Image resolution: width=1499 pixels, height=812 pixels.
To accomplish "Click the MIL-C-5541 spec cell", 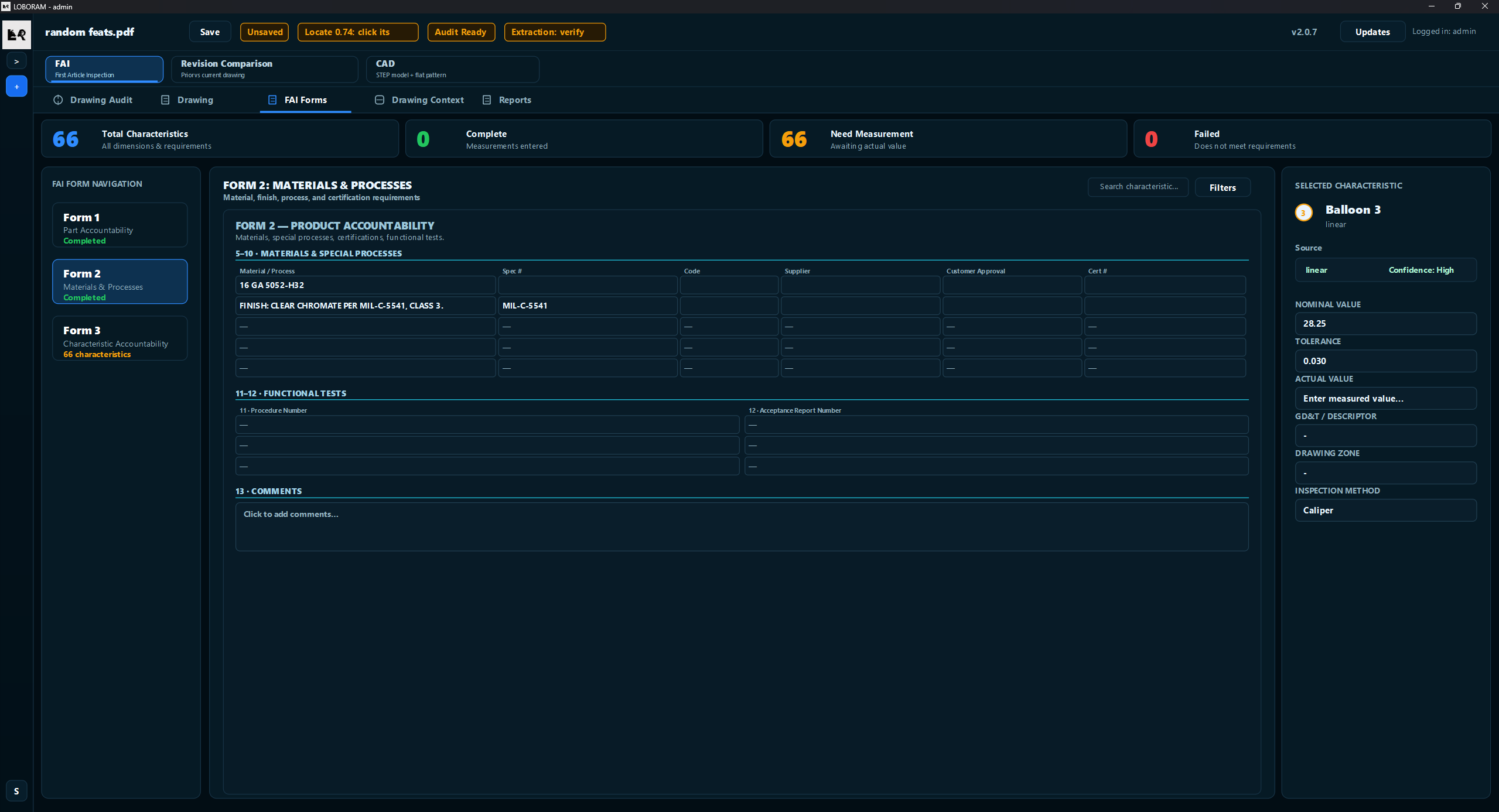I will click(588, 306).
